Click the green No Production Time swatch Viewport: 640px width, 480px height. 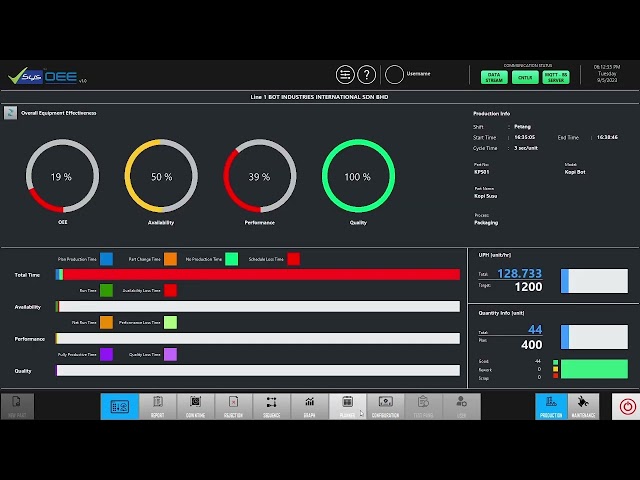[231, 259]
